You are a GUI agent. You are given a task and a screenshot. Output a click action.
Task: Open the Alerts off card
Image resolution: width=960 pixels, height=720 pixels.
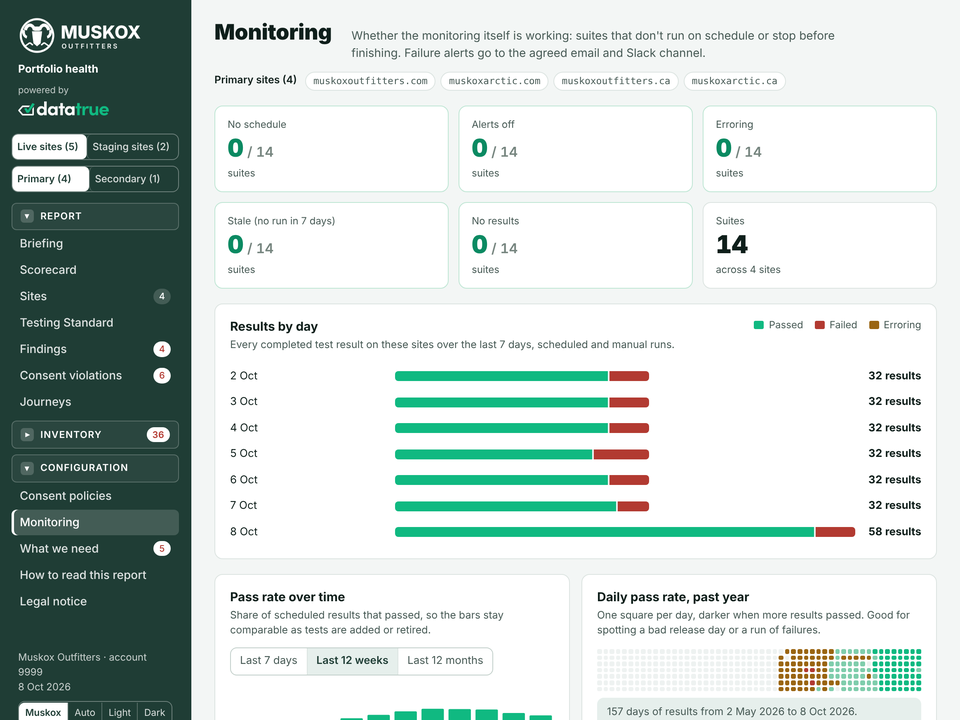point(576,149)
